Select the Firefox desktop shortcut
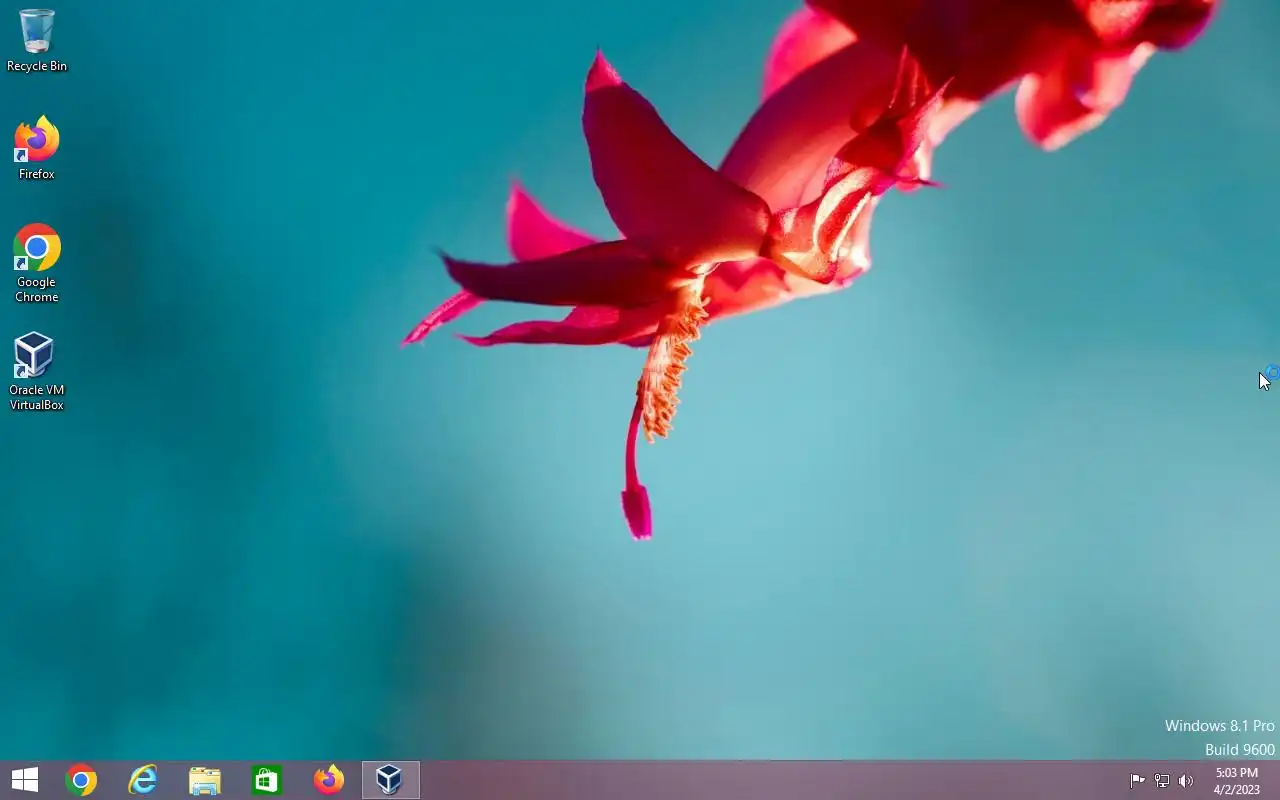Image resolution: width=1280 pixels, height=800 pixels. click(37, 148)
